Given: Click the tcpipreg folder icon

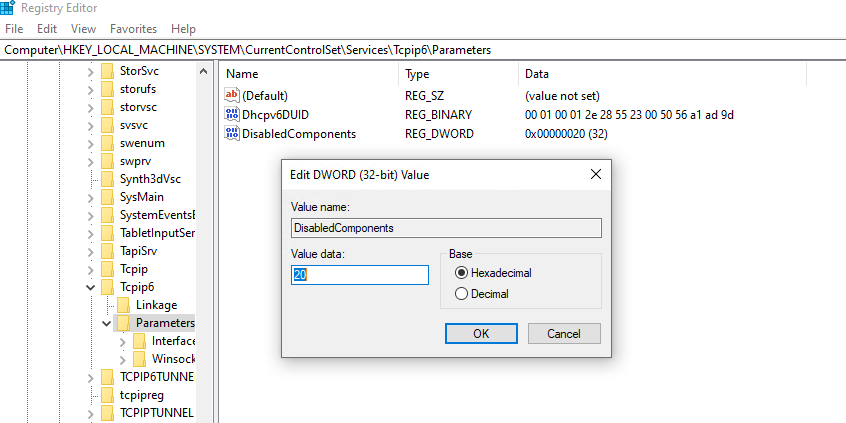Looking at the screenshot, I should click(108, 395).
